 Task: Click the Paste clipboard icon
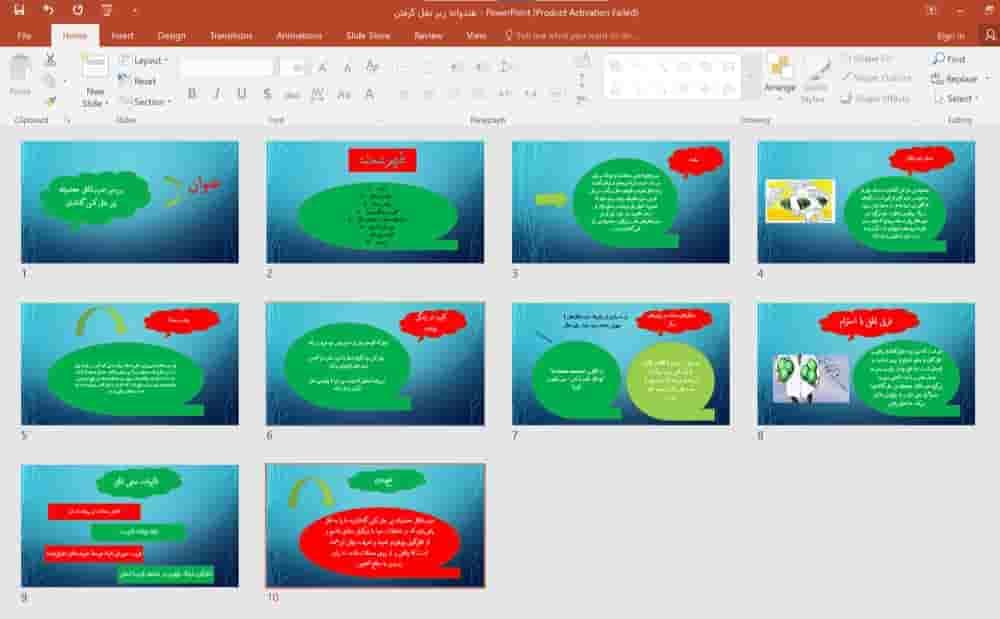pyautogui.click(x=20, y=68)
